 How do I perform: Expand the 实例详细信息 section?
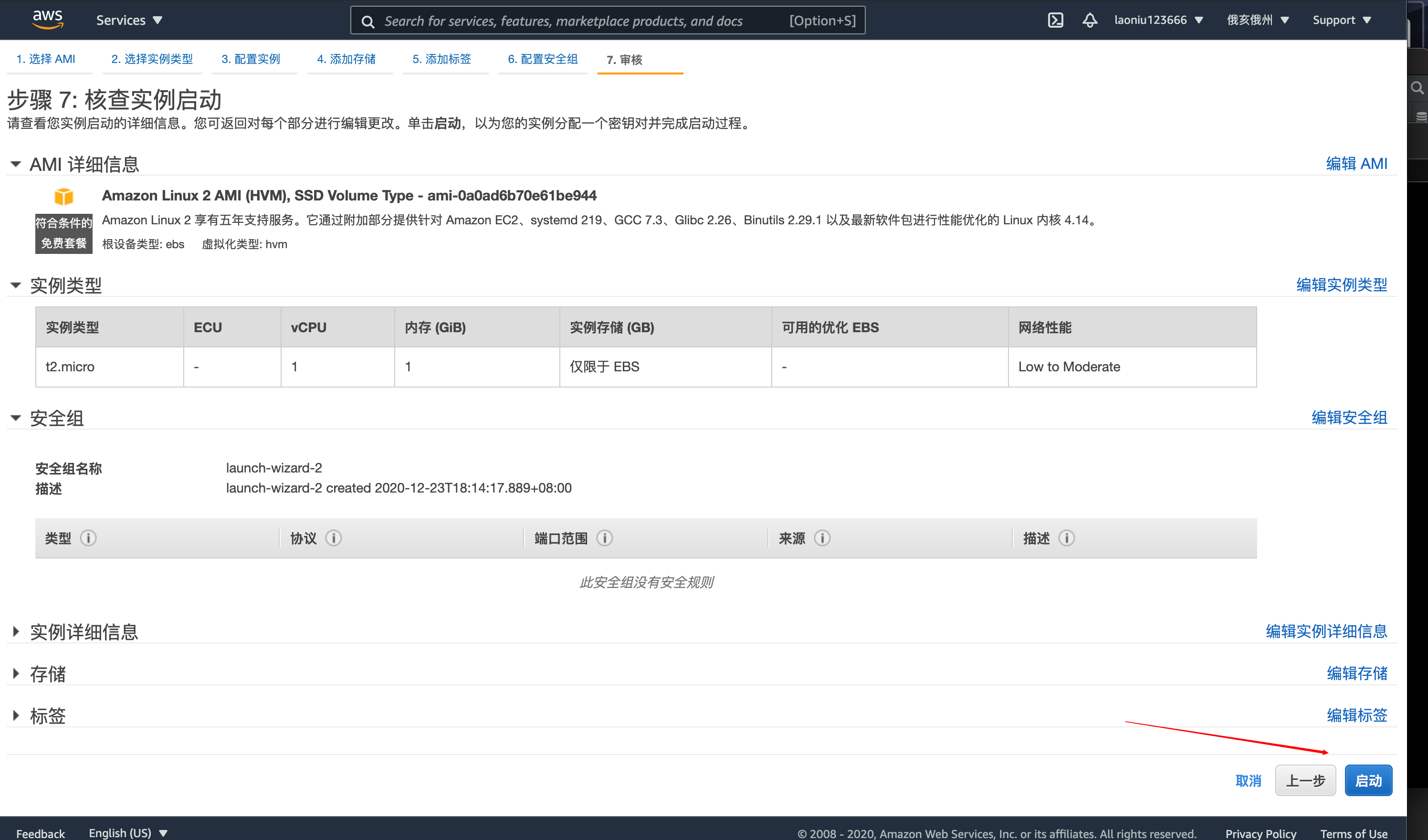16,631
